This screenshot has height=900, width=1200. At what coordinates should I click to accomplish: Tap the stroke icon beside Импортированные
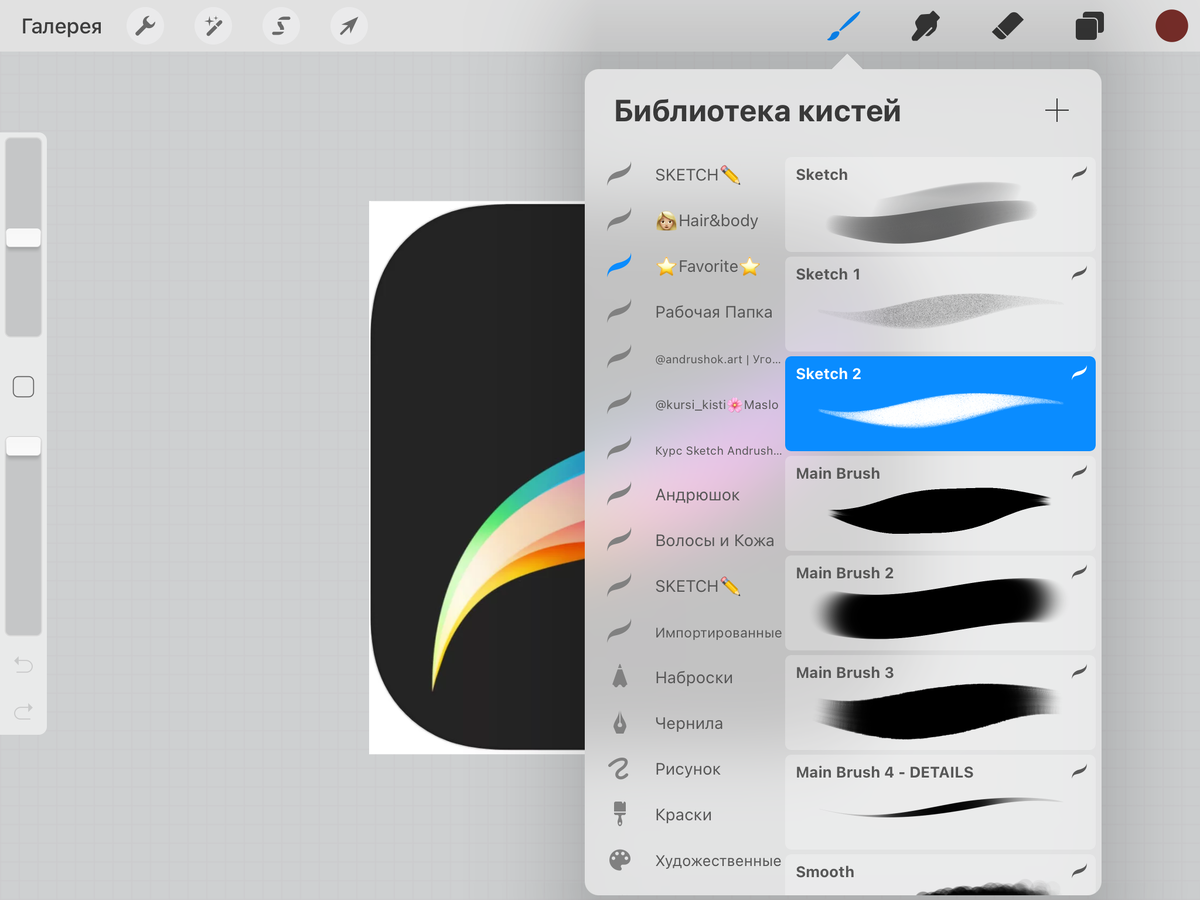(620, 631)
